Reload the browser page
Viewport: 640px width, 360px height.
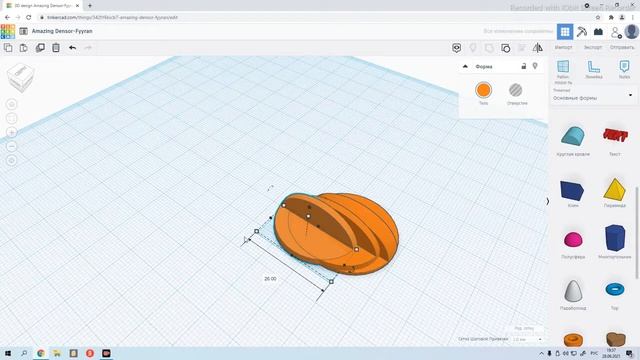(28, 18)
